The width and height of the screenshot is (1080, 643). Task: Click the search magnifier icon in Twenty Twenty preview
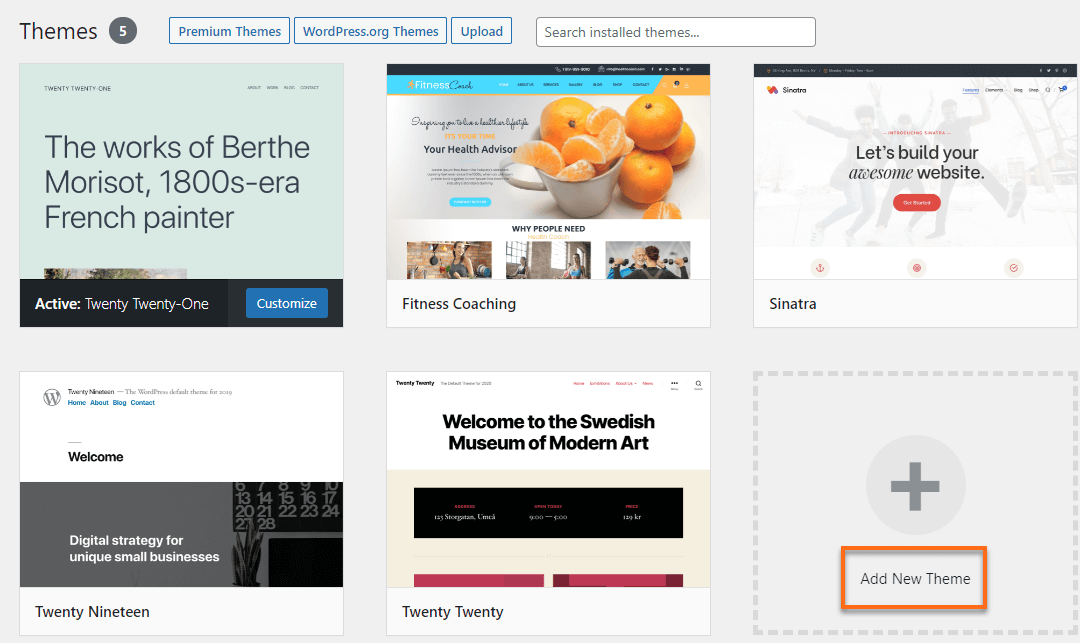(x=698, y=383)
